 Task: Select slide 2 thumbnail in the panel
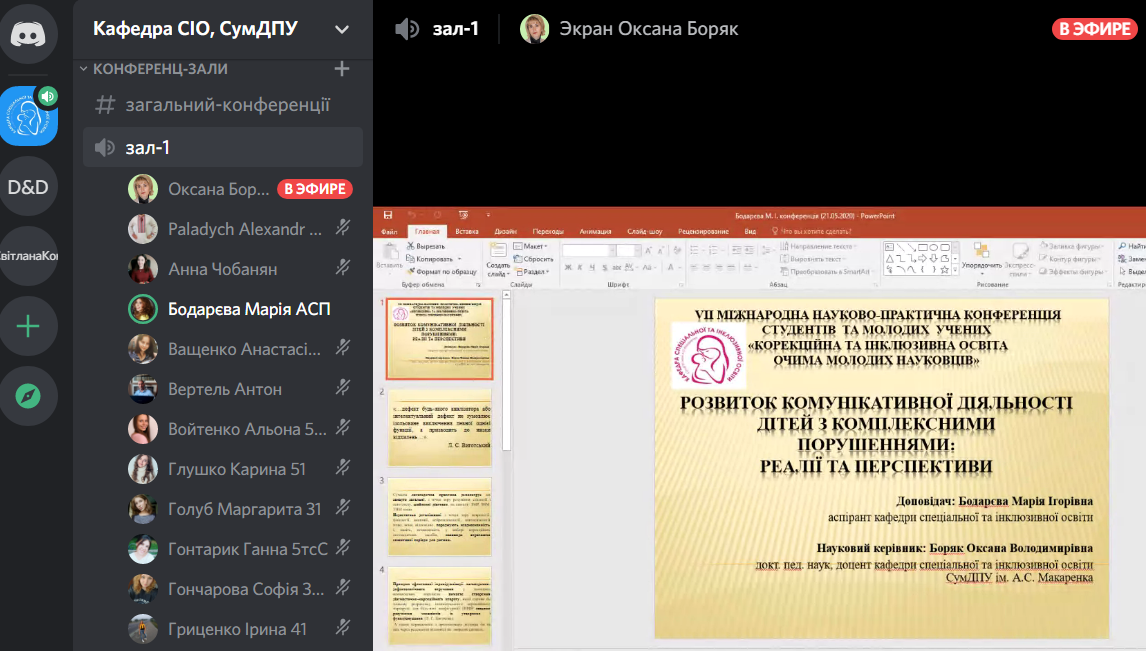pos(440,426)
